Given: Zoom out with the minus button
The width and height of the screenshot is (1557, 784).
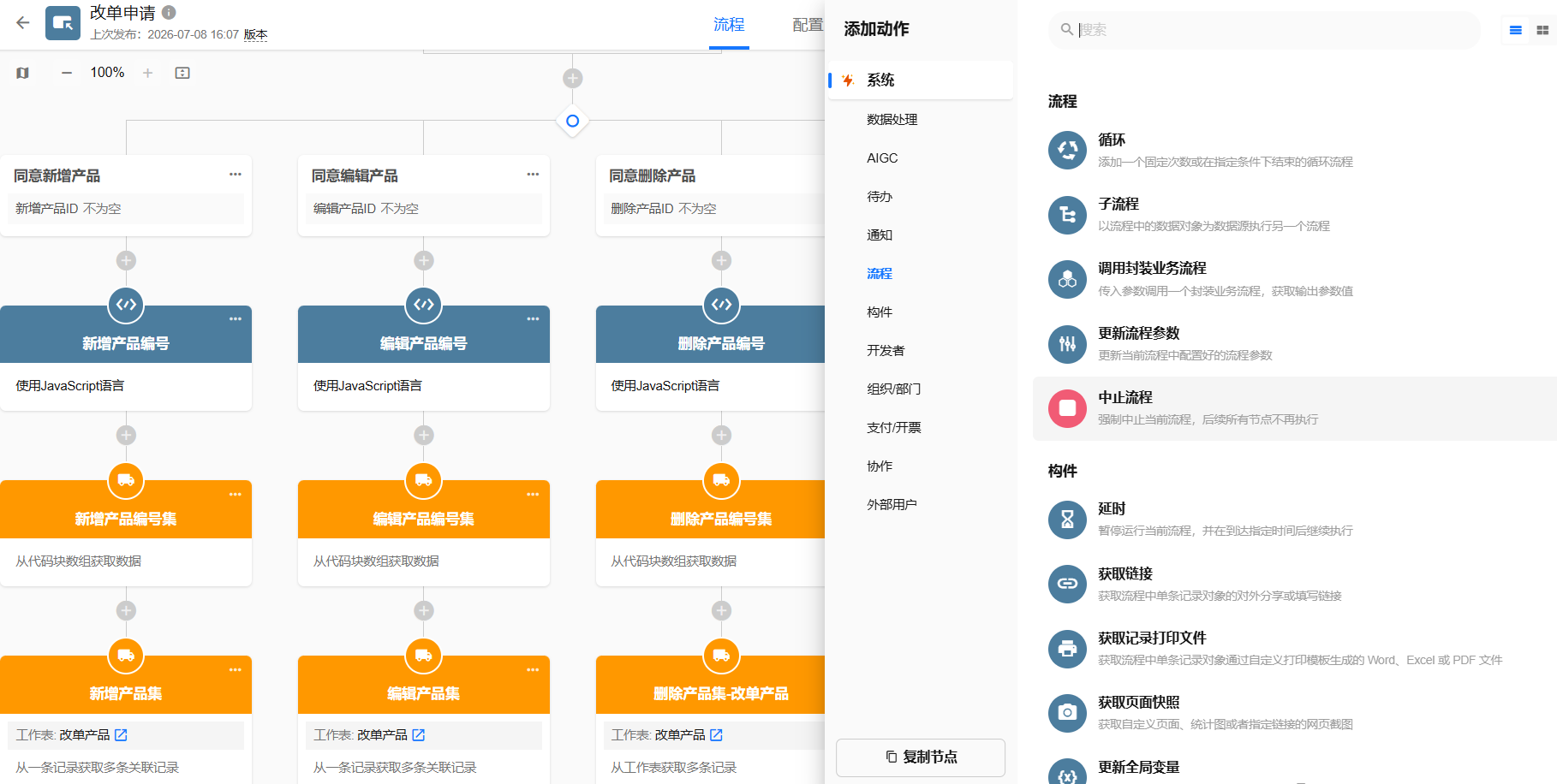Looking at the screenshot, I should pyautogui.click(x=67, y=73).
